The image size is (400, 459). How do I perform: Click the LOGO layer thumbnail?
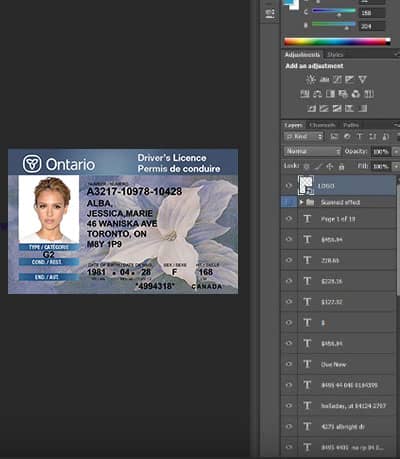coord(306,186)
